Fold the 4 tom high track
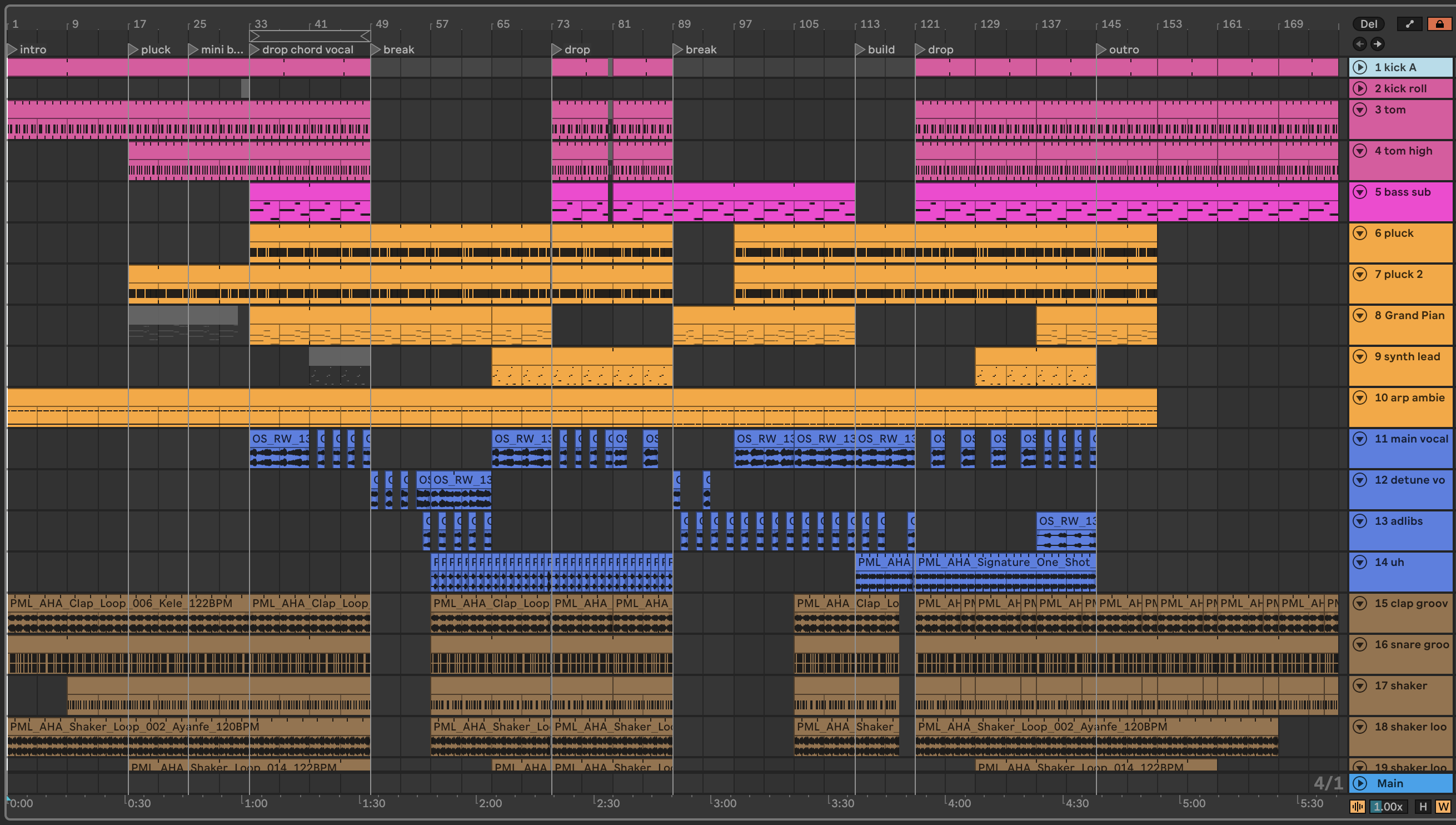This screenshot has height=825, width=1456. pyautogui.click(x=1360, y=151)
